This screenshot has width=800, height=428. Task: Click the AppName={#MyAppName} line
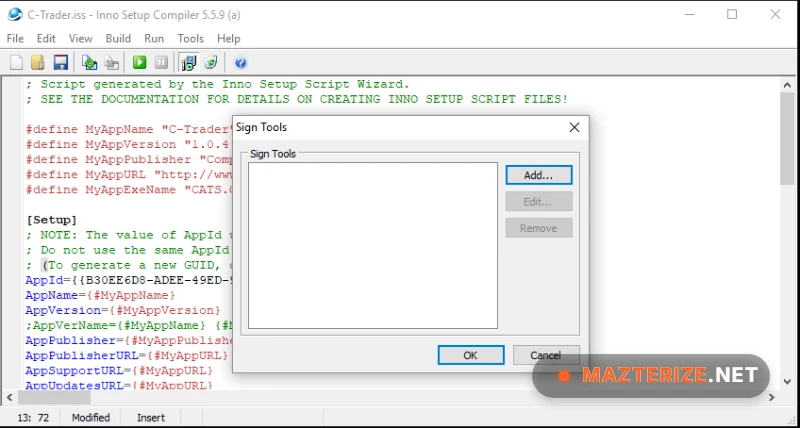click(101, 295)
